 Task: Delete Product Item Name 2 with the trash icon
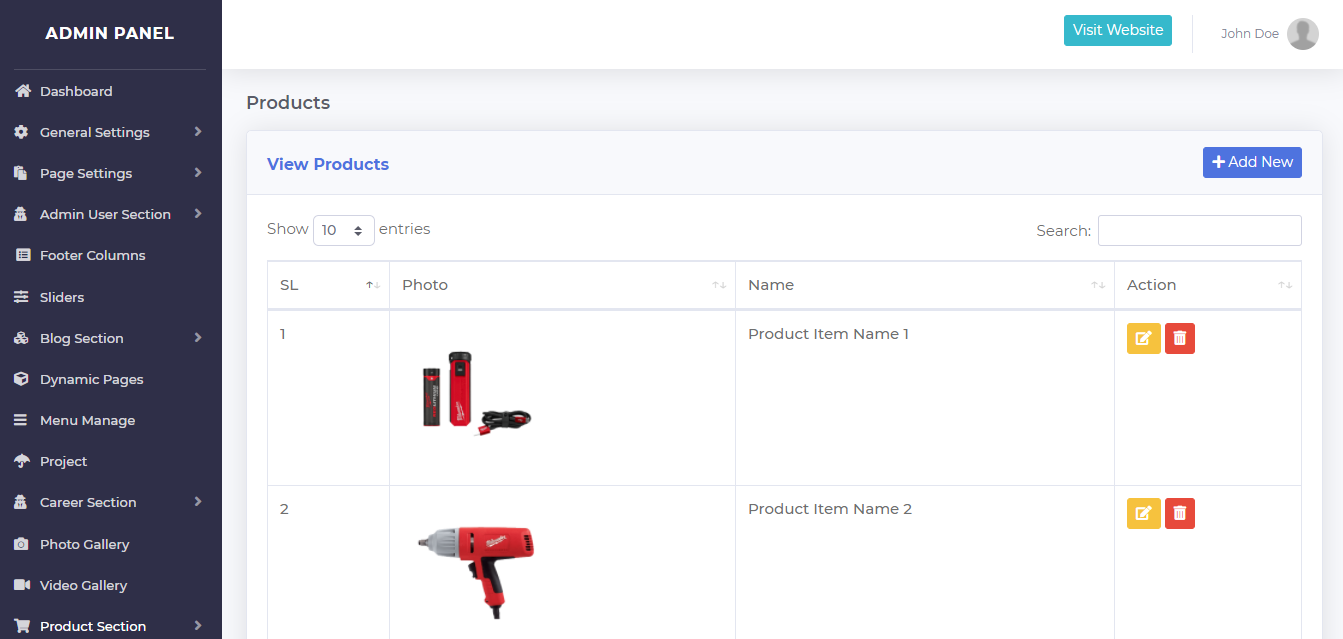[x=1180, y=514]
